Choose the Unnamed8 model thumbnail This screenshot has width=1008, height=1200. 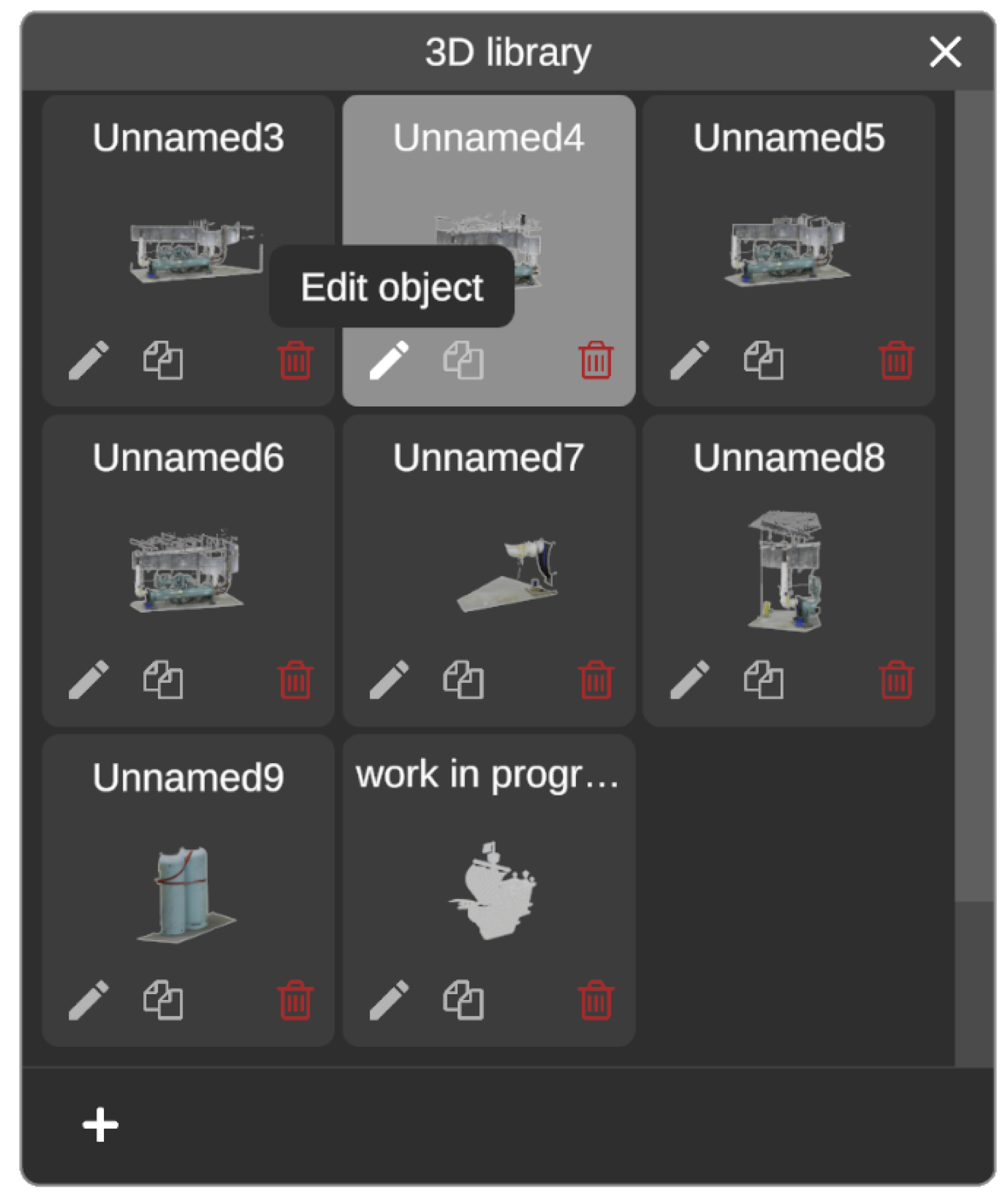787,570
